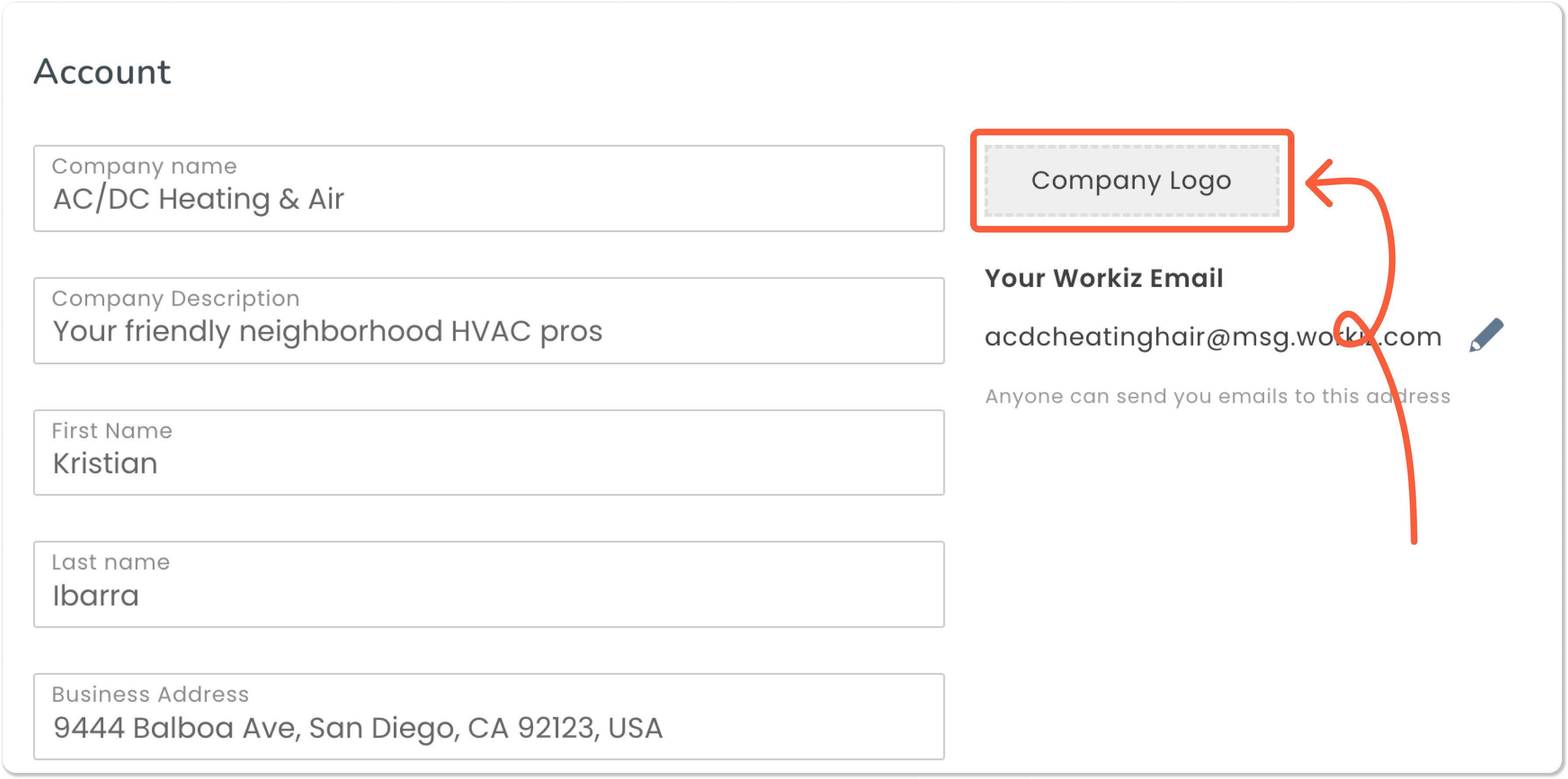Image resolution: width=1568 pixels, height=779 pixels.
Task: Open the Company Logo upload box
Action: (1132, 181)
